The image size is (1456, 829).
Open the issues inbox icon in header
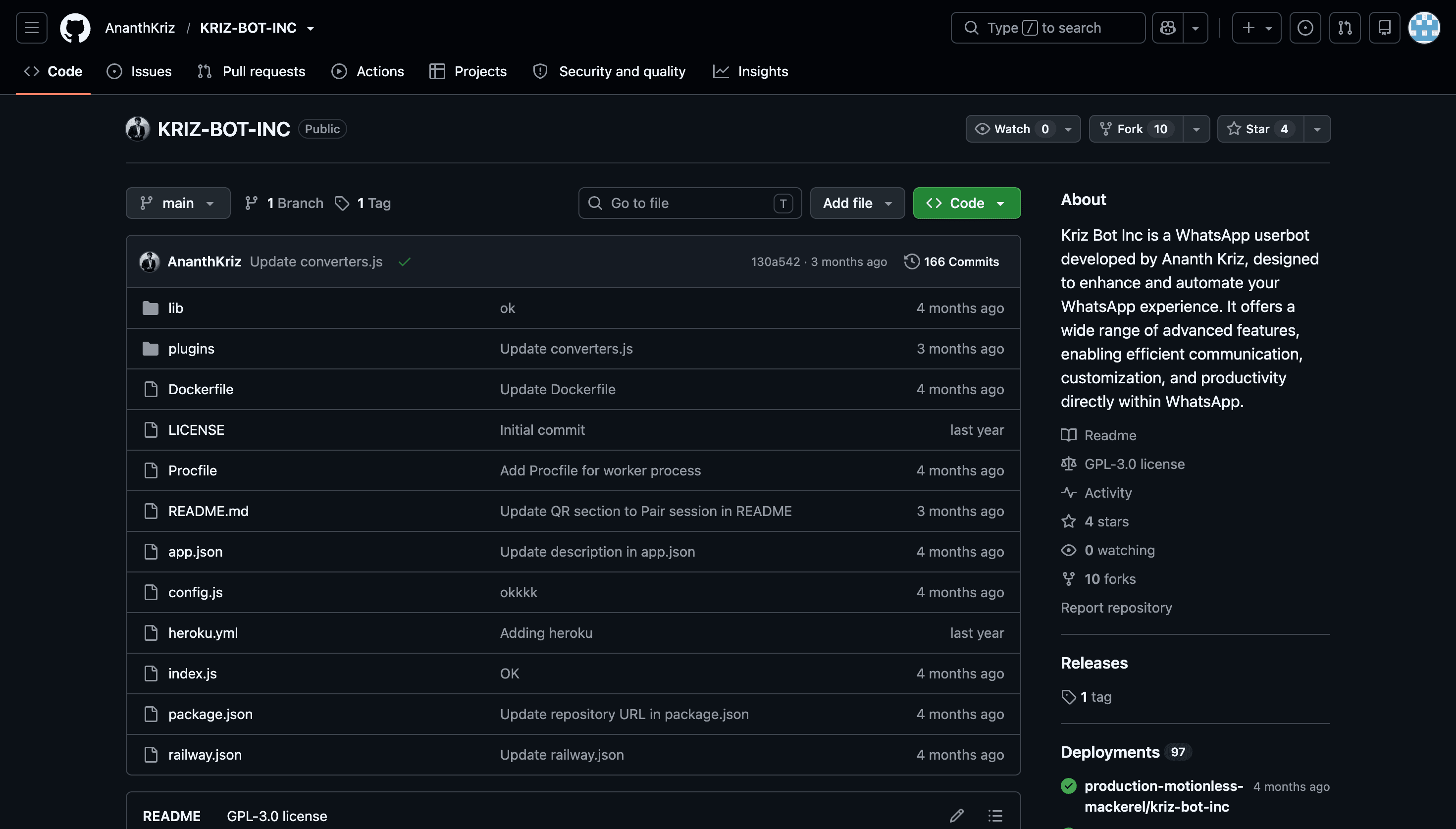pyautogui.click(x=1304, y=28)
